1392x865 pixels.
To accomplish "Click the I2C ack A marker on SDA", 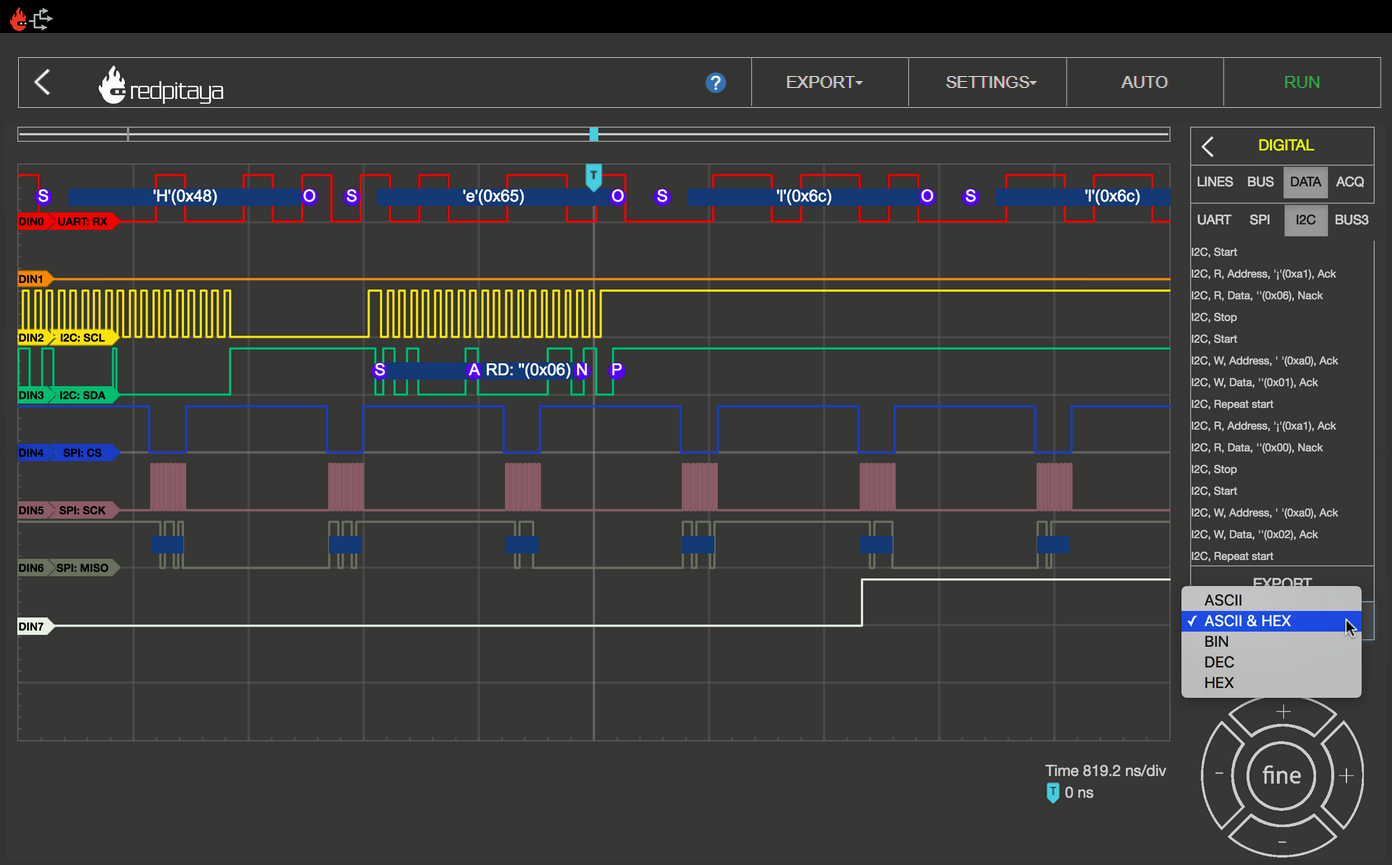I will (x=474, y=370).
